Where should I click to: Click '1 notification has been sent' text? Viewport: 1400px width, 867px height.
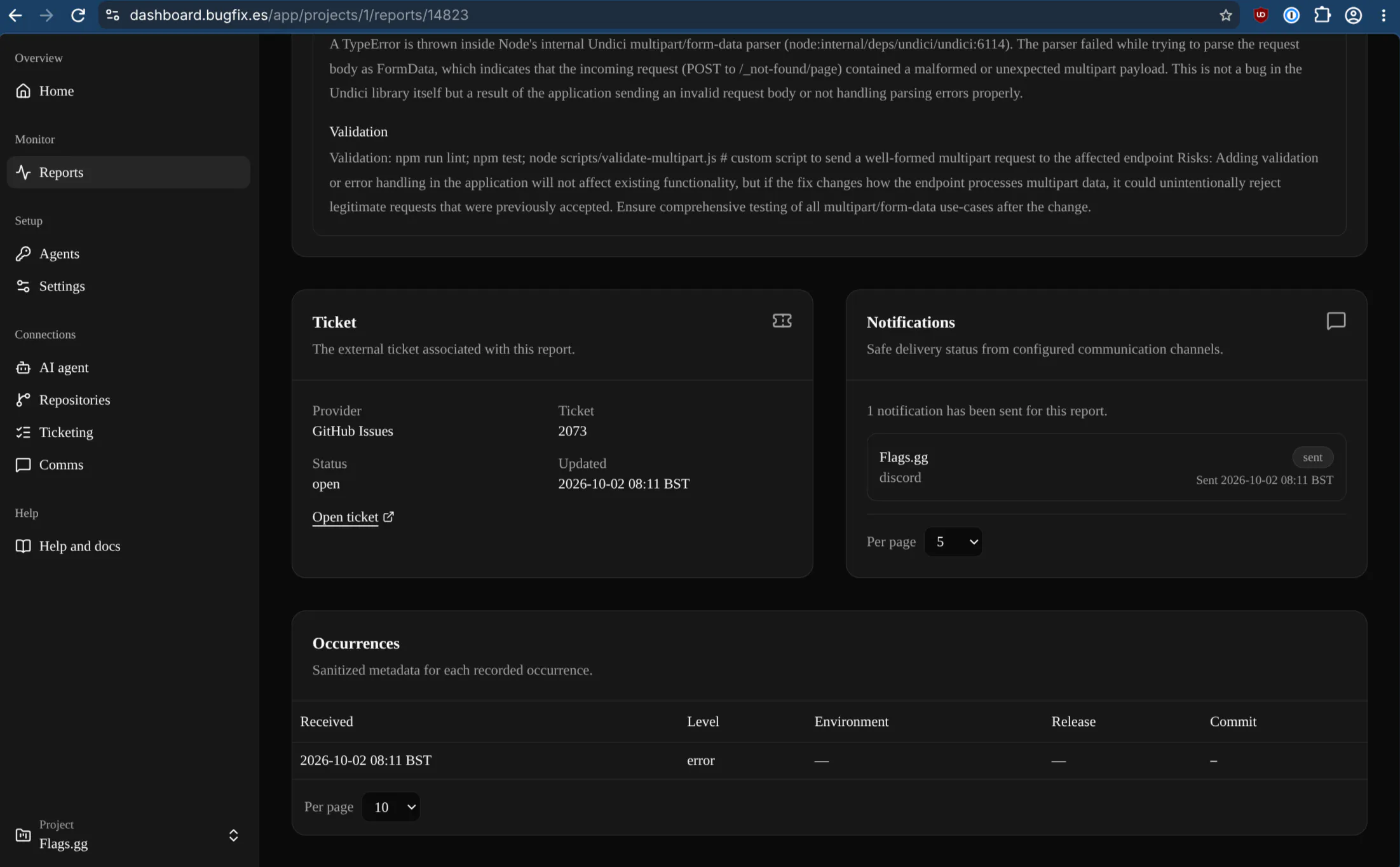987,411
